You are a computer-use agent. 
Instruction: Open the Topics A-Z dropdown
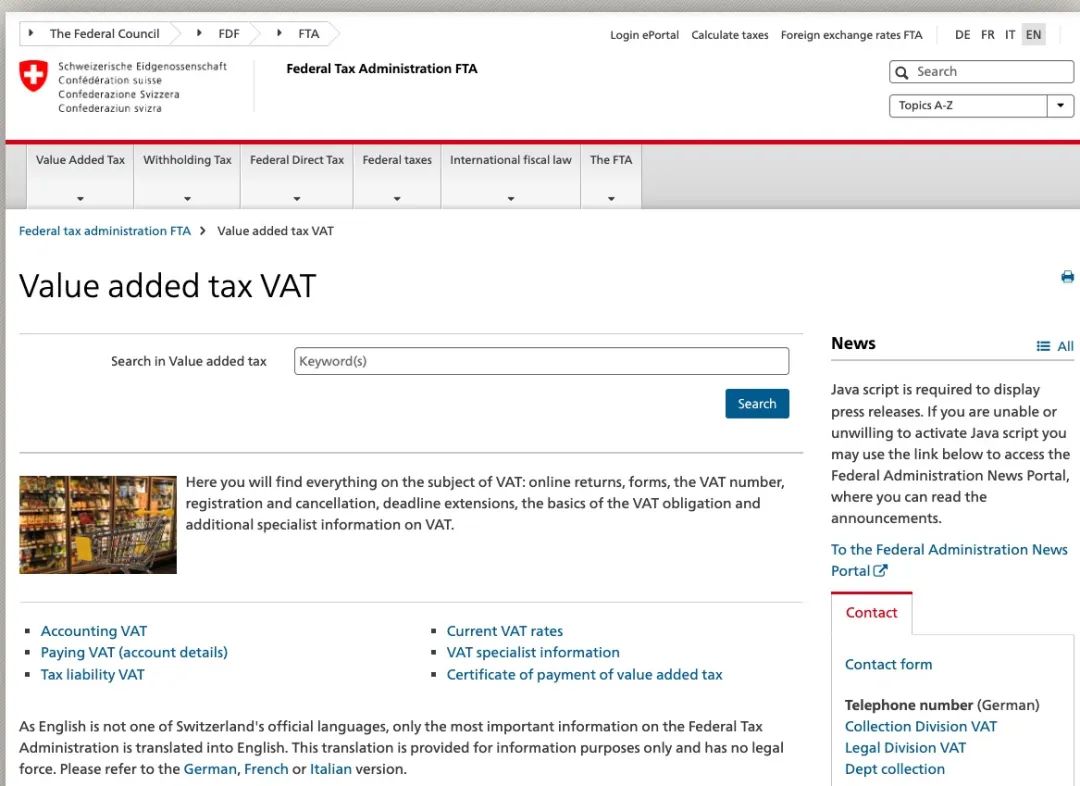pyautogui.click(x=981, y=106)
